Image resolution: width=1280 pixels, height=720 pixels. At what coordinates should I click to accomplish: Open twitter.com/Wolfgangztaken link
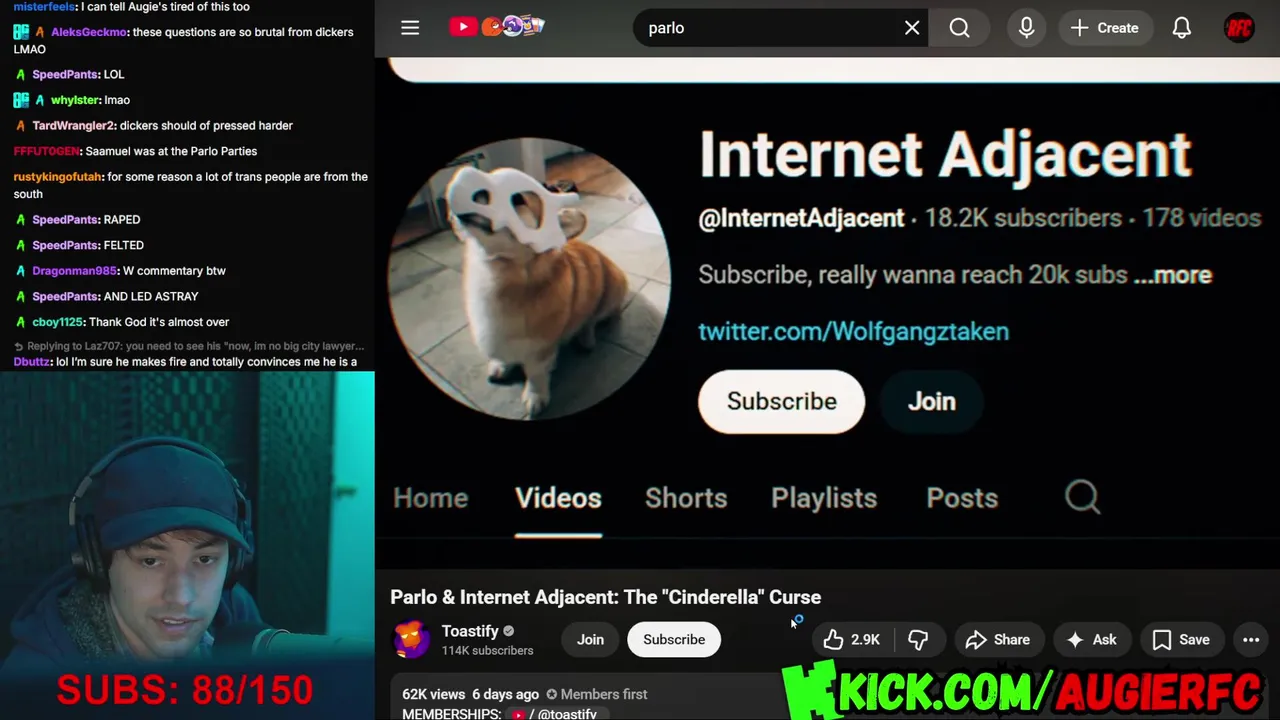853,332
